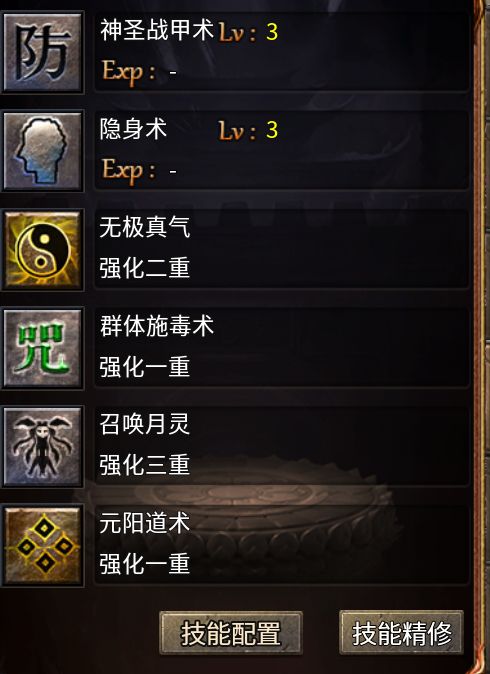Click 强化三重 under 召唤月灵
Image resolution: width=490 pixels, height=674 pixels.
pos(144,466)
